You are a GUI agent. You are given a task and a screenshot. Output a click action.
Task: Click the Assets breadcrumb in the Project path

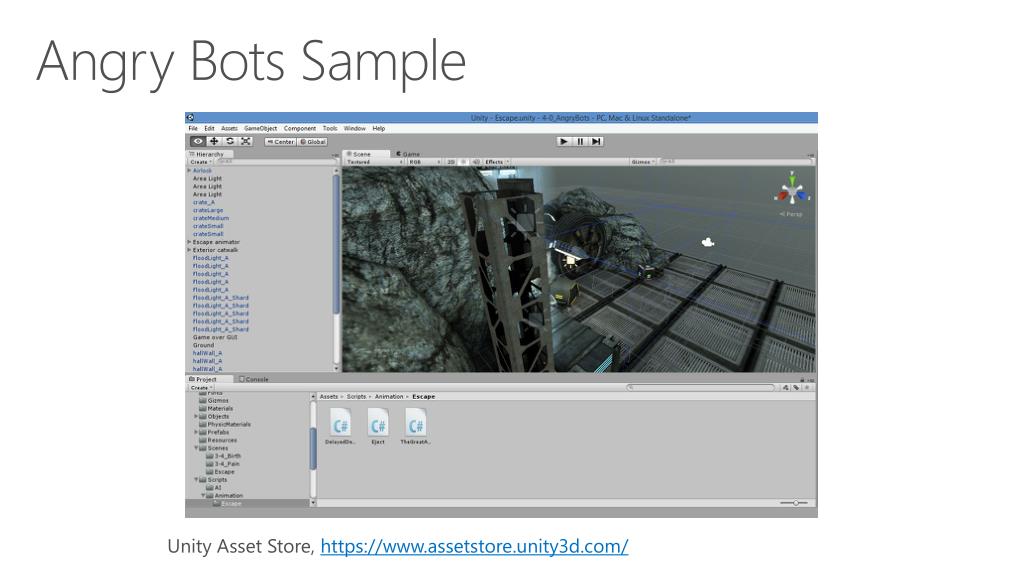tap(329, 397)
